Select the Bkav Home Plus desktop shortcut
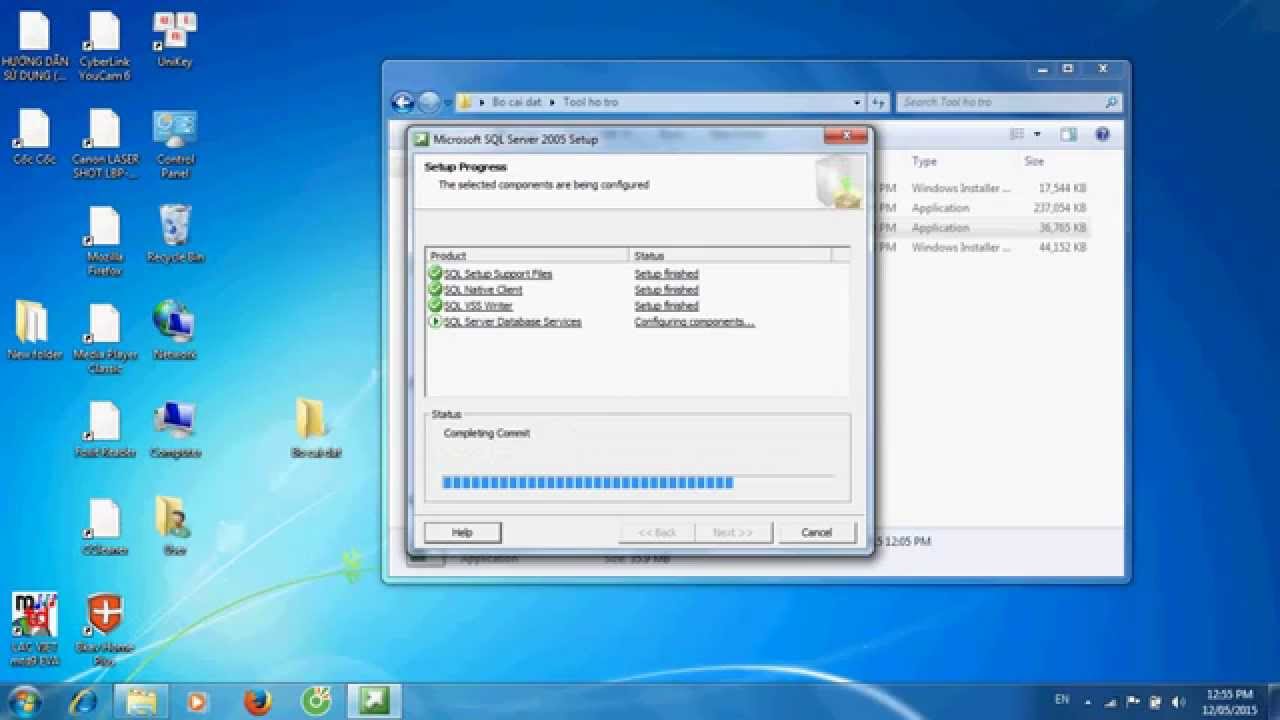The height and width of the screenshot is (720, 1280). (x=105, y=630)
